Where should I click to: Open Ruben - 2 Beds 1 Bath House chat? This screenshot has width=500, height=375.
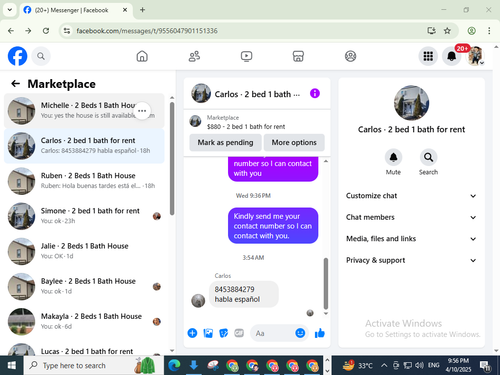point(84,181)
